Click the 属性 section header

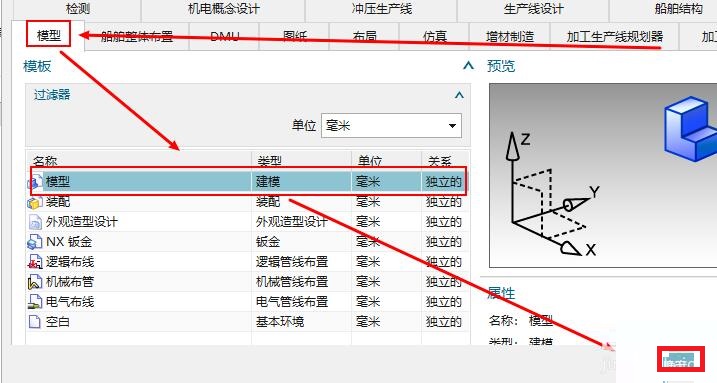tap(501, 293)
